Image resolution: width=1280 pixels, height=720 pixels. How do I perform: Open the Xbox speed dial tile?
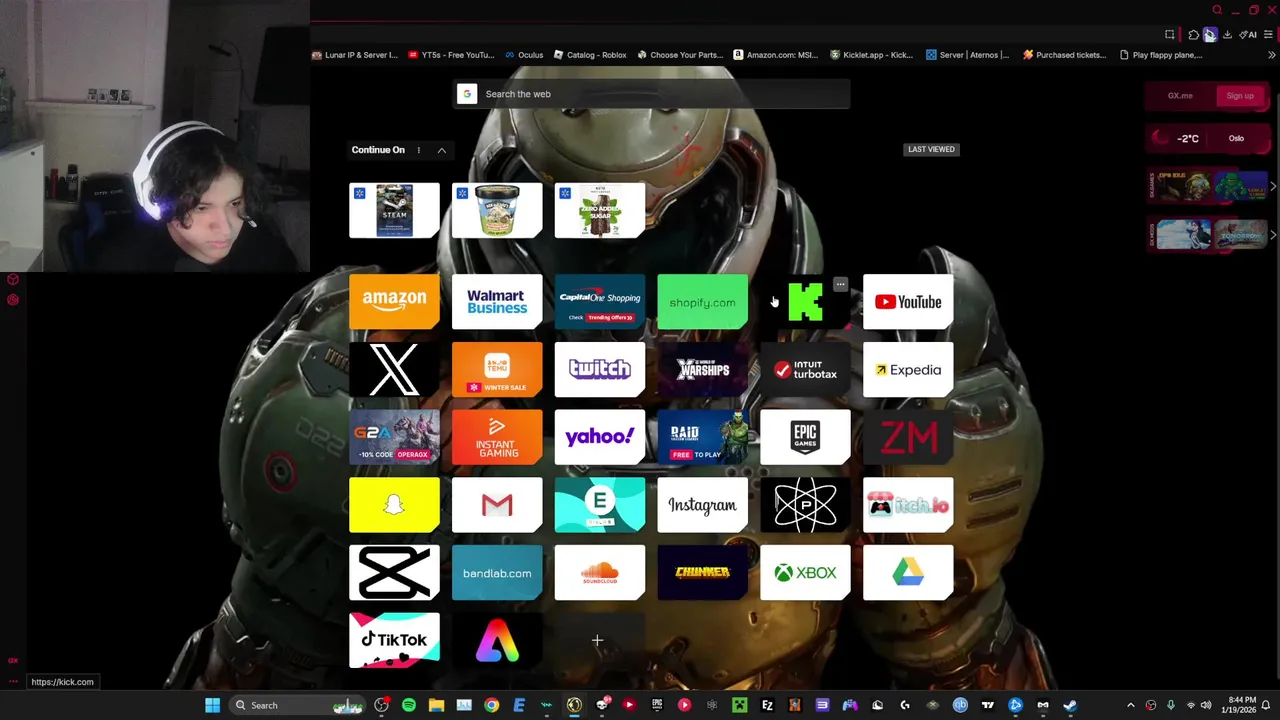pyautogui.click(x=805, y=573)
